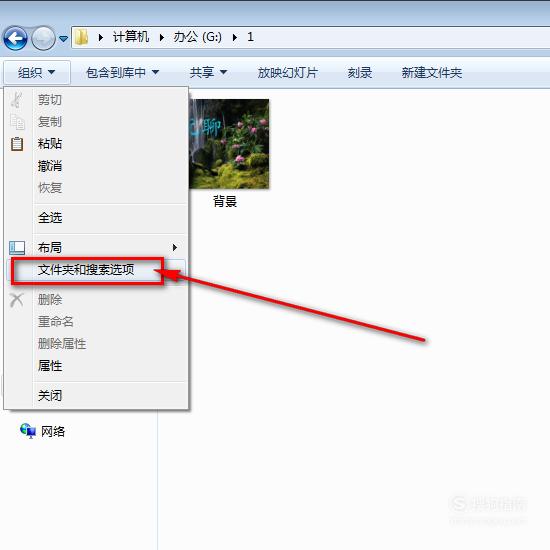Click the Back navigation arrow button
Screen dimensions: 550x550
[x=15, y=38]
